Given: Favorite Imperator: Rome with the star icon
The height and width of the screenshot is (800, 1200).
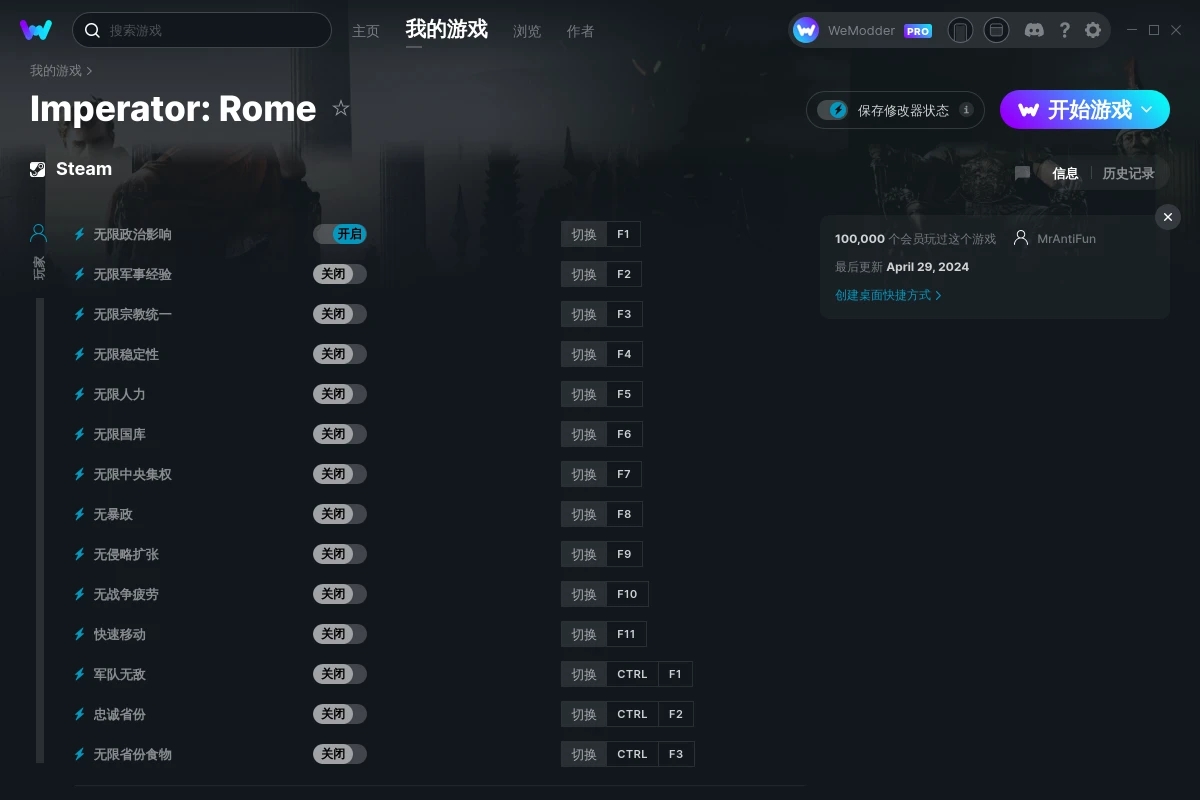Looking at the screenshot, I should [x=341, y=108].
